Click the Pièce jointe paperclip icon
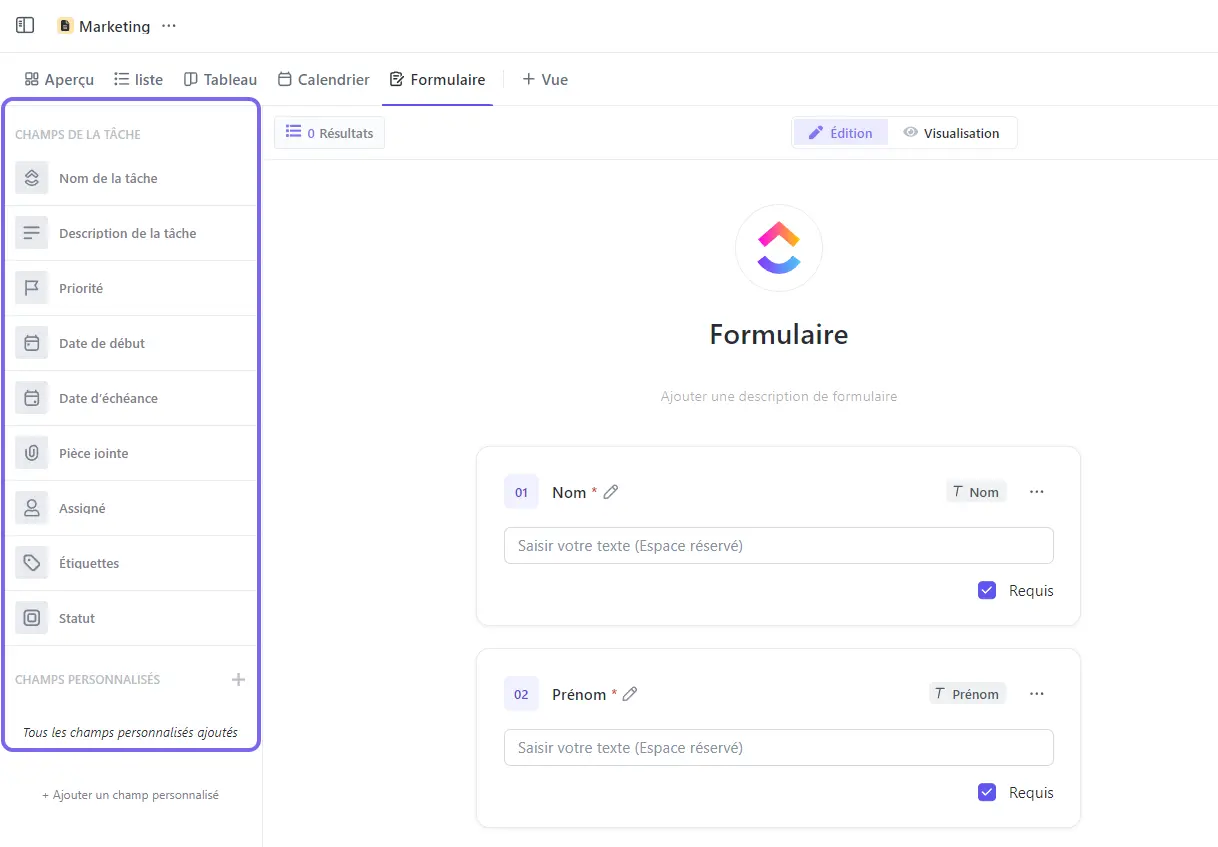The image size is (1218, 847). [x=32, y=453]
